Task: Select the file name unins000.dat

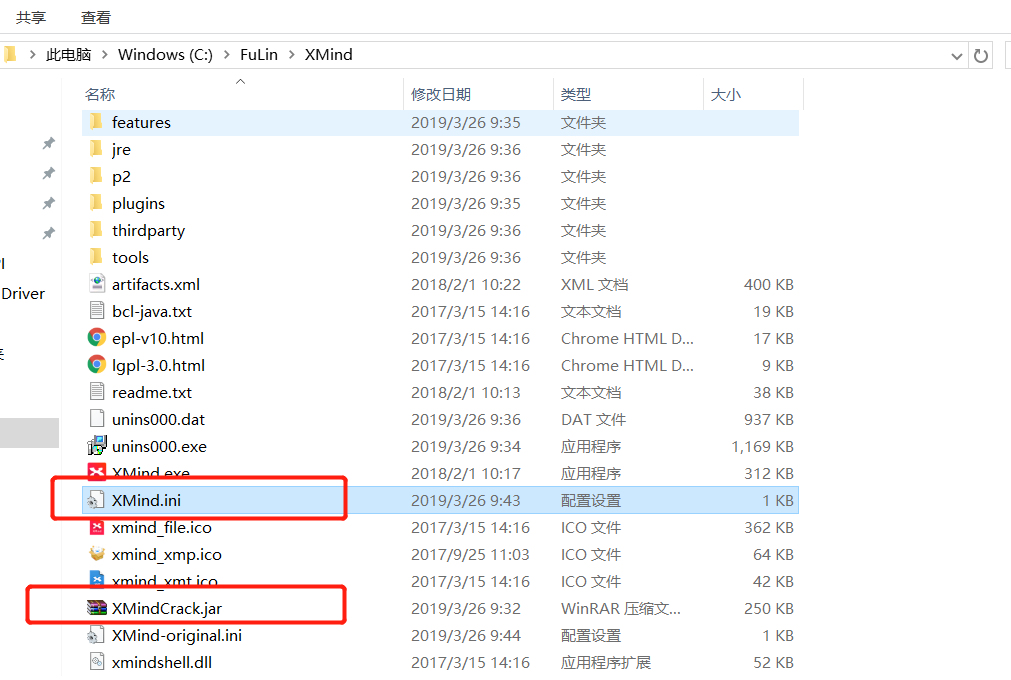Action: (159, 420)
